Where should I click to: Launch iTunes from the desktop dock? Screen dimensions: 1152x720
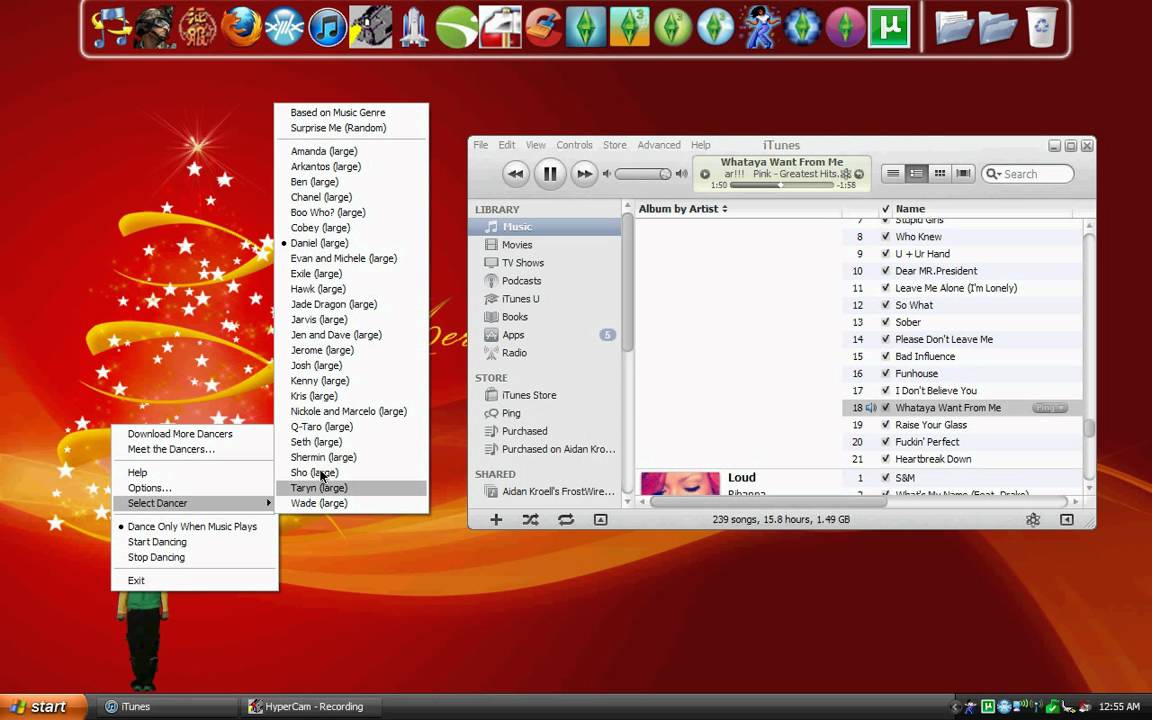click(327, 28)
